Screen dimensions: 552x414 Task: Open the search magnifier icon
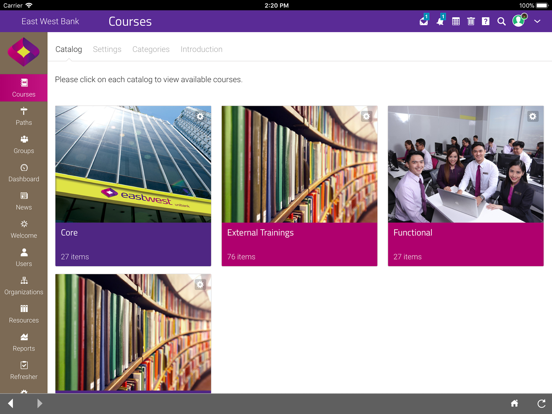pos(501,21)
